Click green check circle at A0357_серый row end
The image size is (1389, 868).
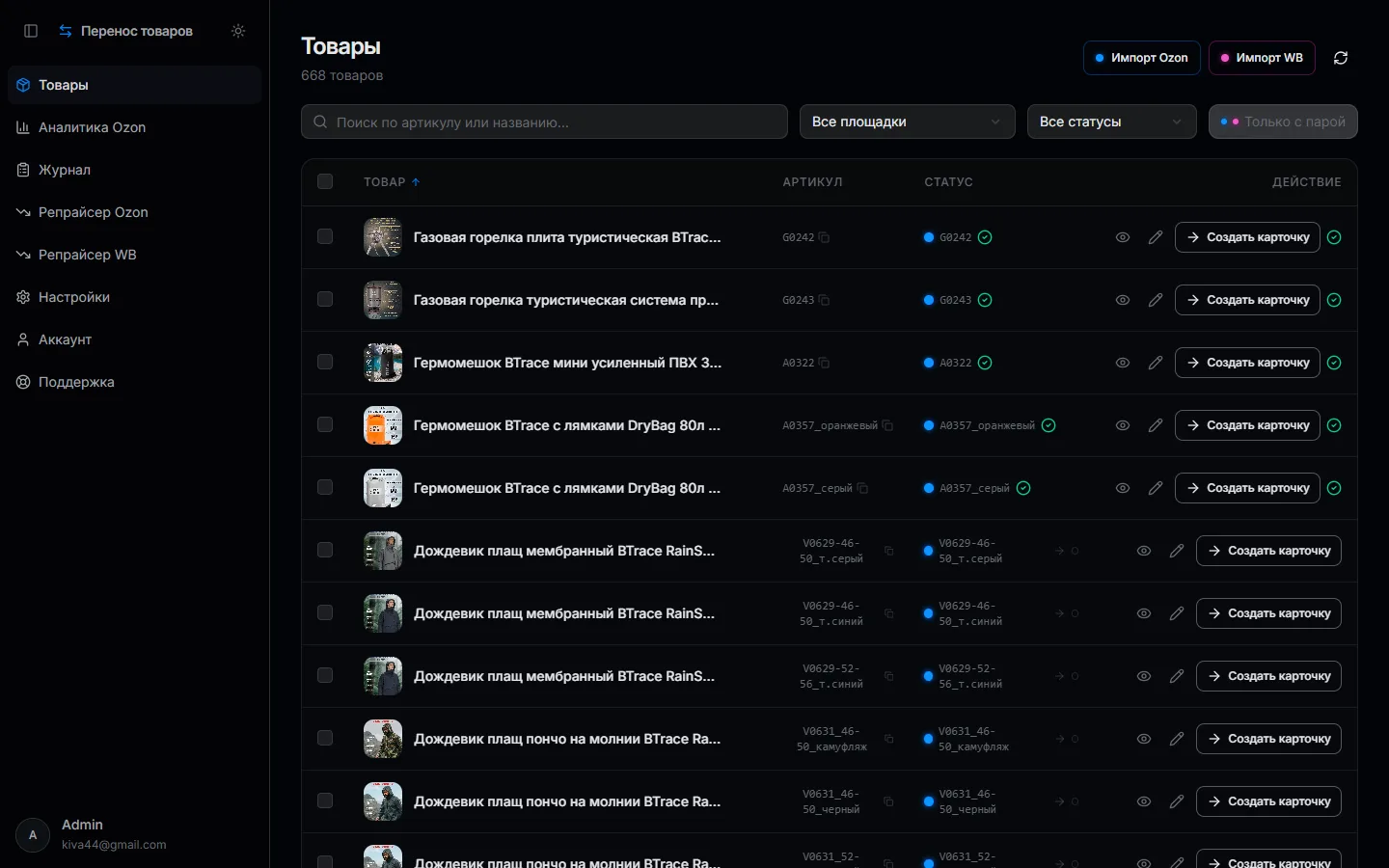pyautogui.click(x=1334, y=488)
